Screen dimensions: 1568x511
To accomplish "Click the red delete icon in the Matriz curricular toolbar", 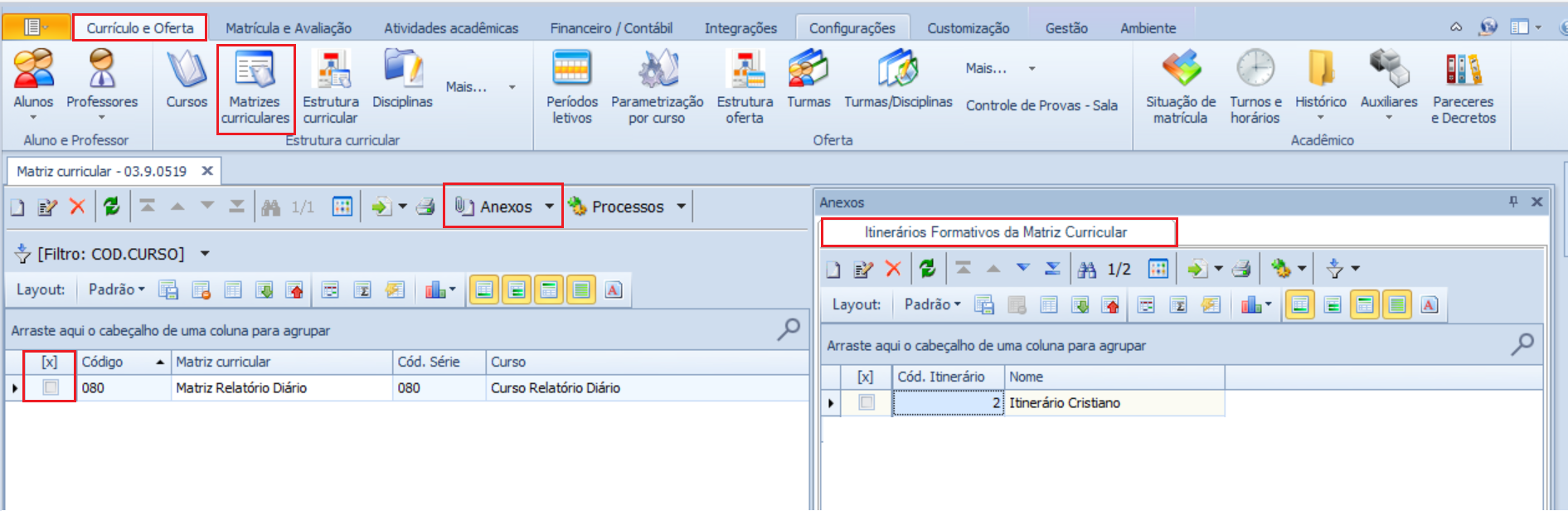I will click(77, 207).
